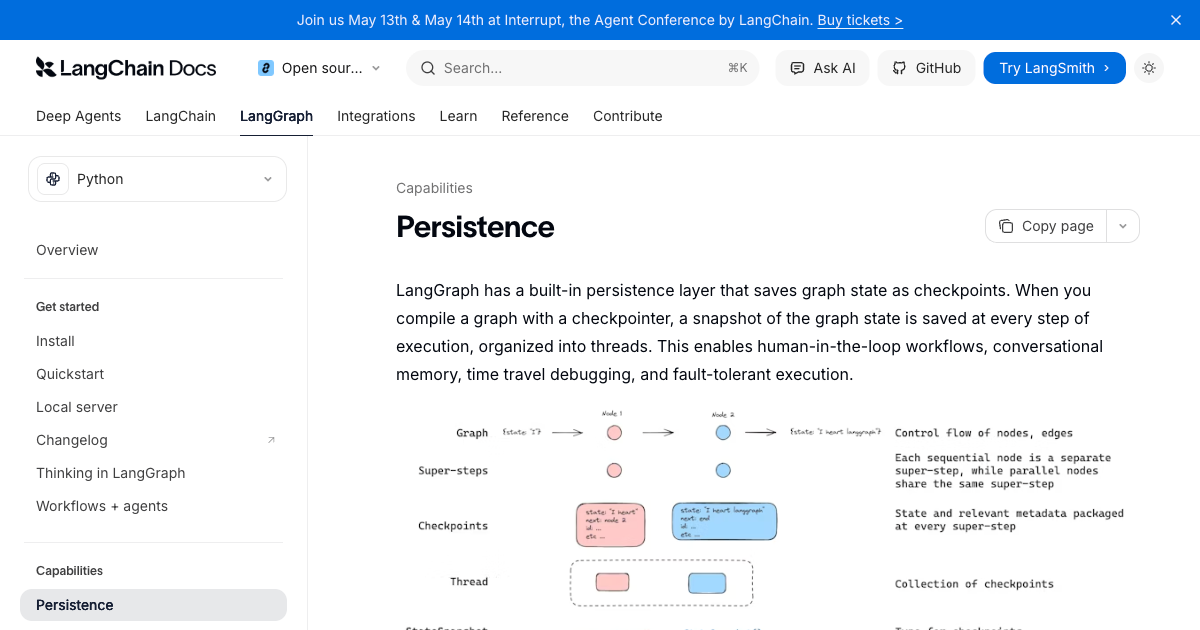This screenshot has width=1200, height=630.
Task: Click the GitHub button
Action: pos(926,68)
